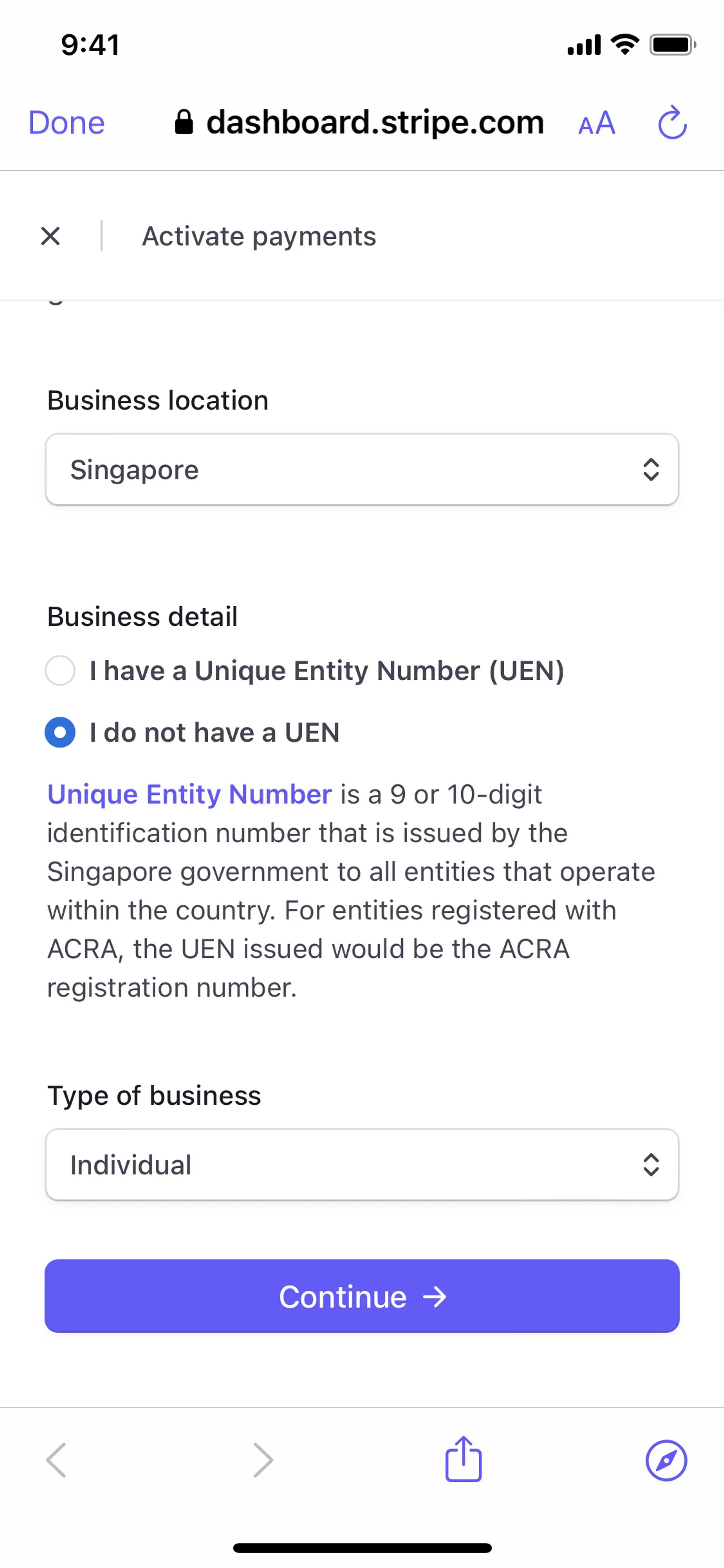This screenshot has width=724, height=1568.
Task: Tap the browser back arrow
Action: coord(56,1460)
